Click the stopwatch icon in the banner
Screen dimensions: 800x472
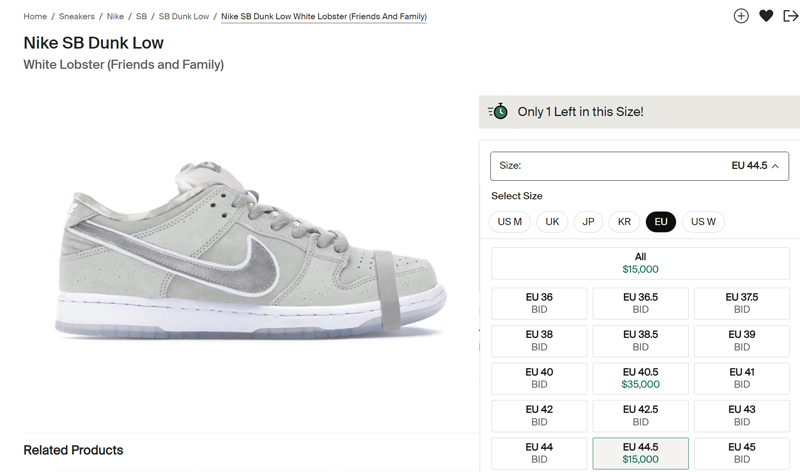click(497, 112)
